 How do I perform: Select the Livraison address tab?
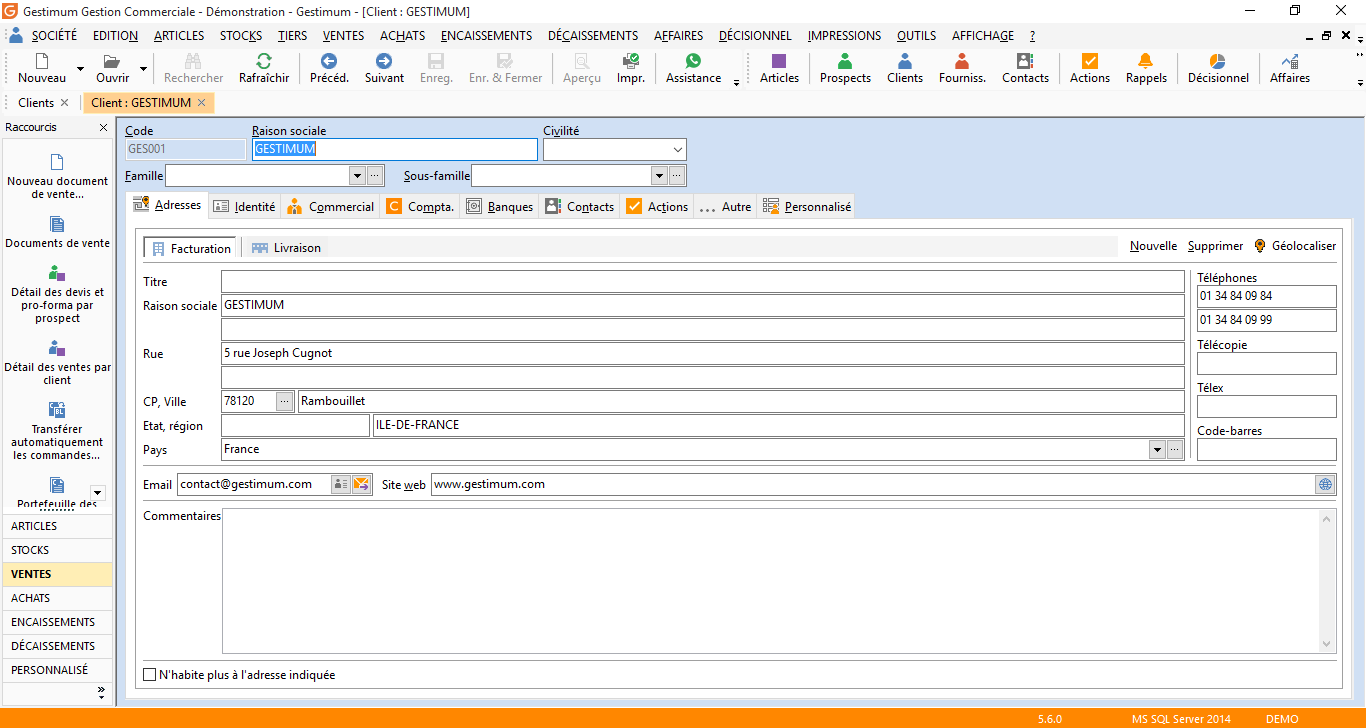(x=287, y=248)
